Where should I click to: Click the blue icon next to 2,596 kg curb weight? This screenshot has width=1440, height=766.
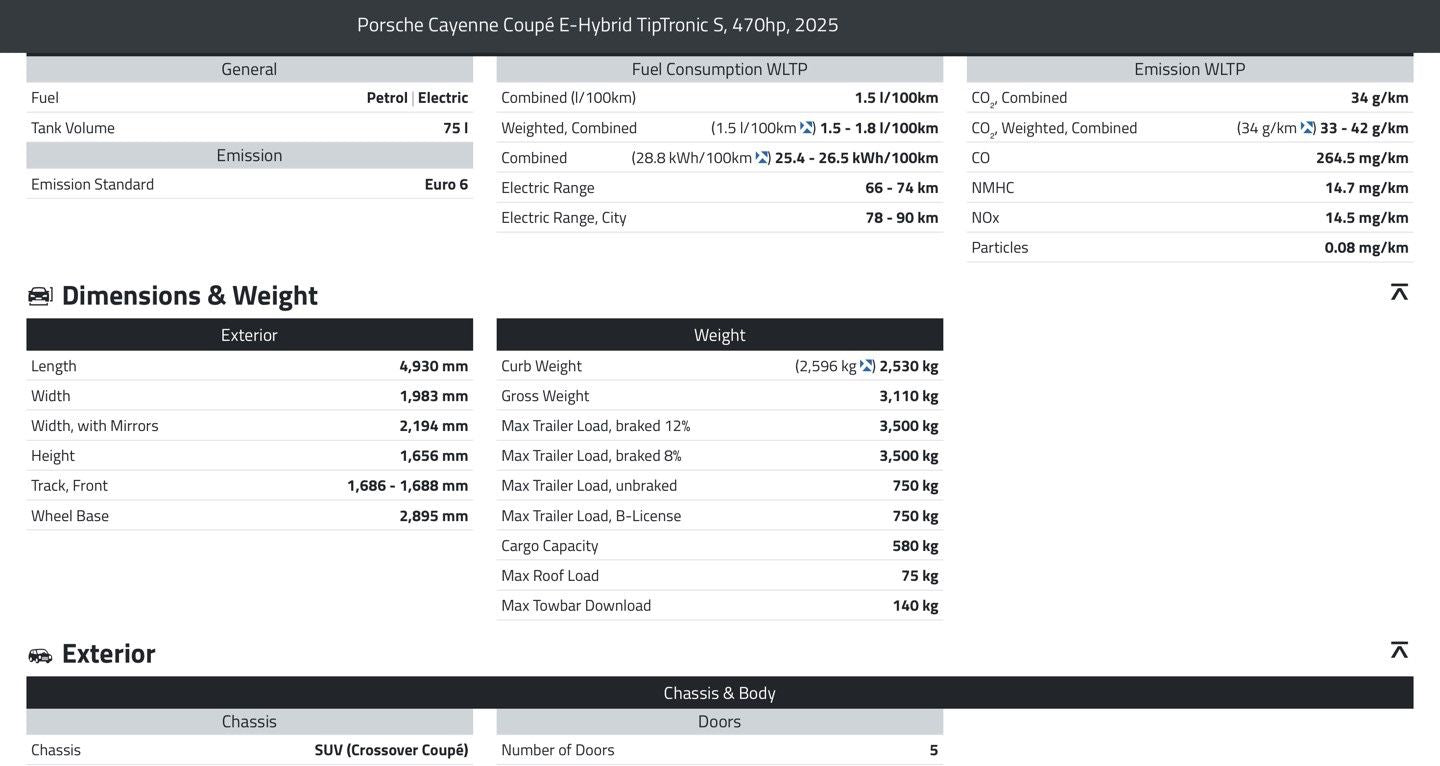click(867, 366)
